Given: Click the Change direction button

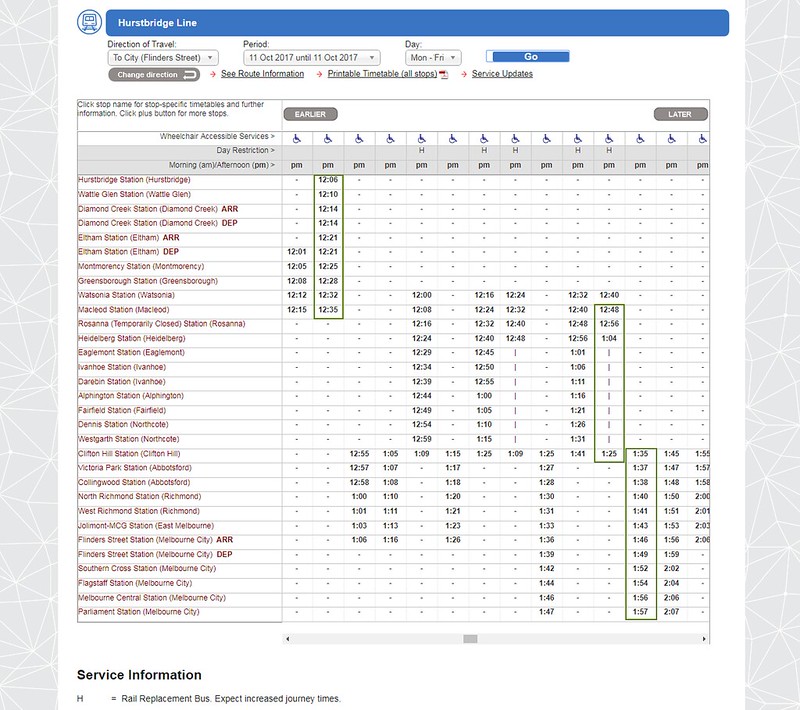Looking at the screenshot, I should [x=154, y=75].
